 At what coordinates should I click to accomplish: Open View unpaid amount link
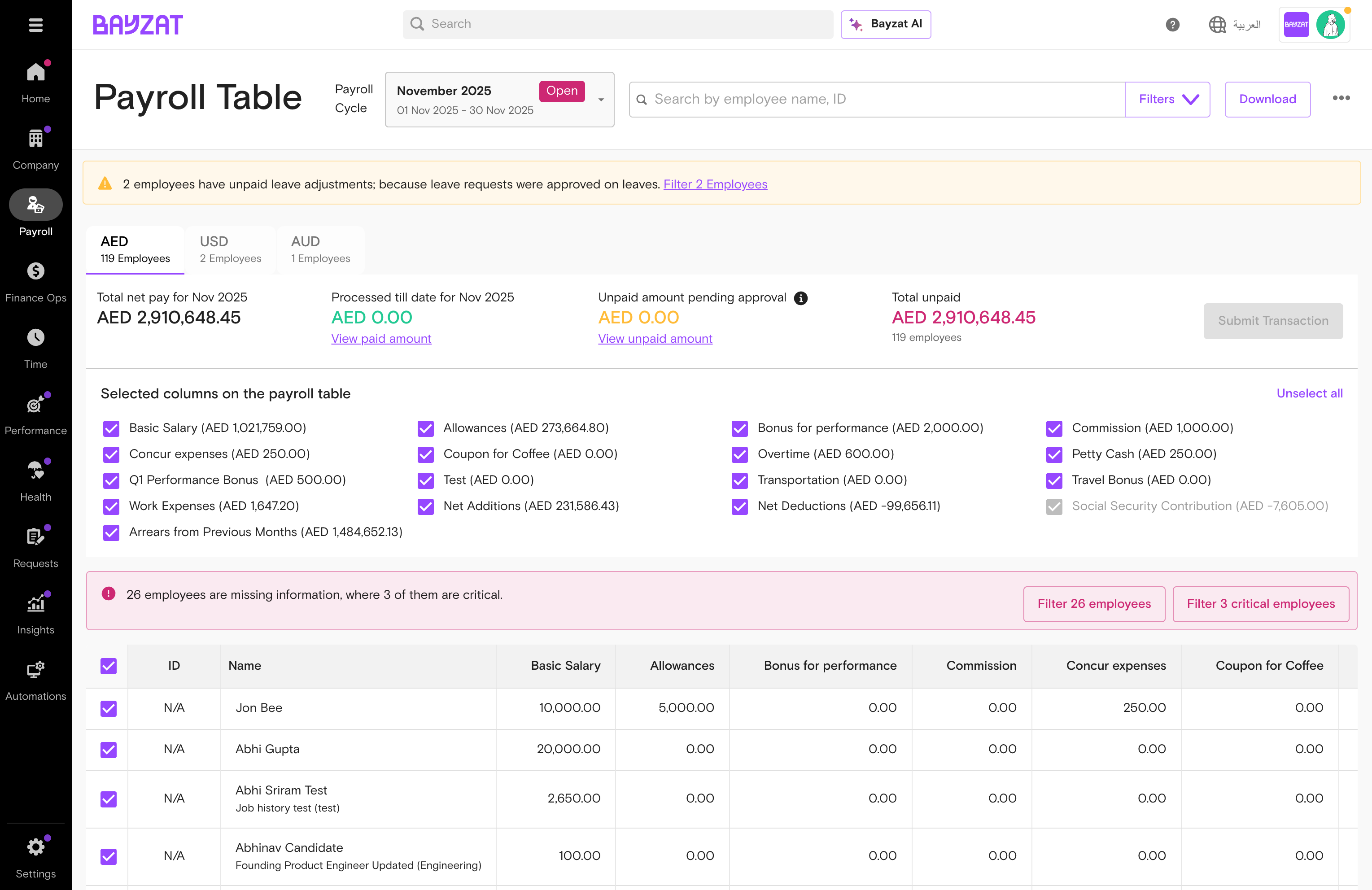[x=655, y=338]
